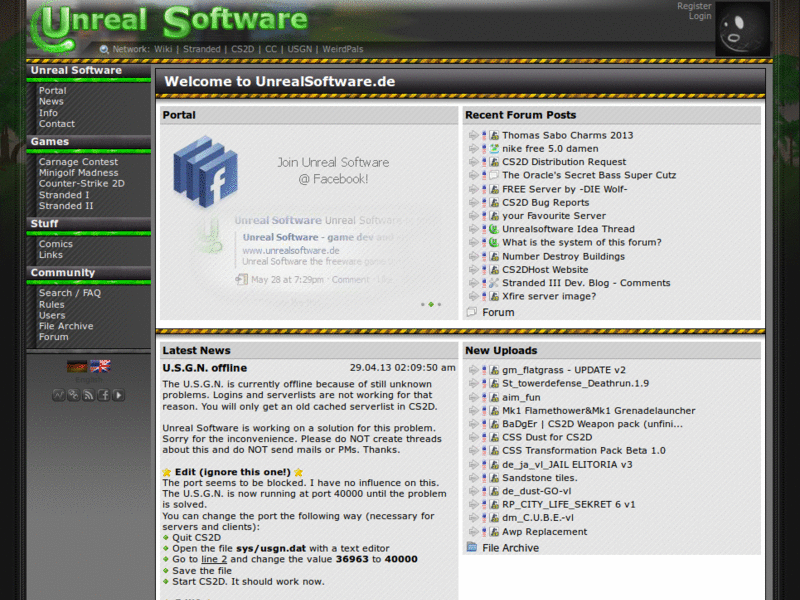
Task: Click the CS2D icon beside Awp Replacement
Action: [494, 532]
